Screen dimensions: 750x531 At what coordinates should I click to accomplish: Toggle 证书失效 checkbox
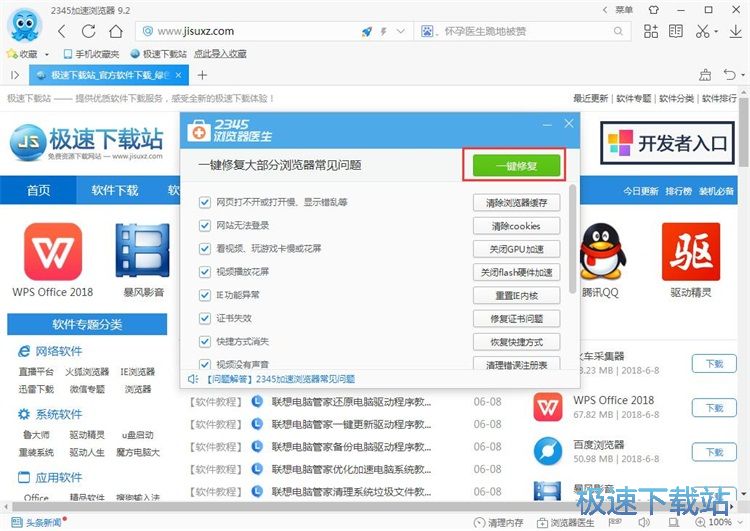205,318
